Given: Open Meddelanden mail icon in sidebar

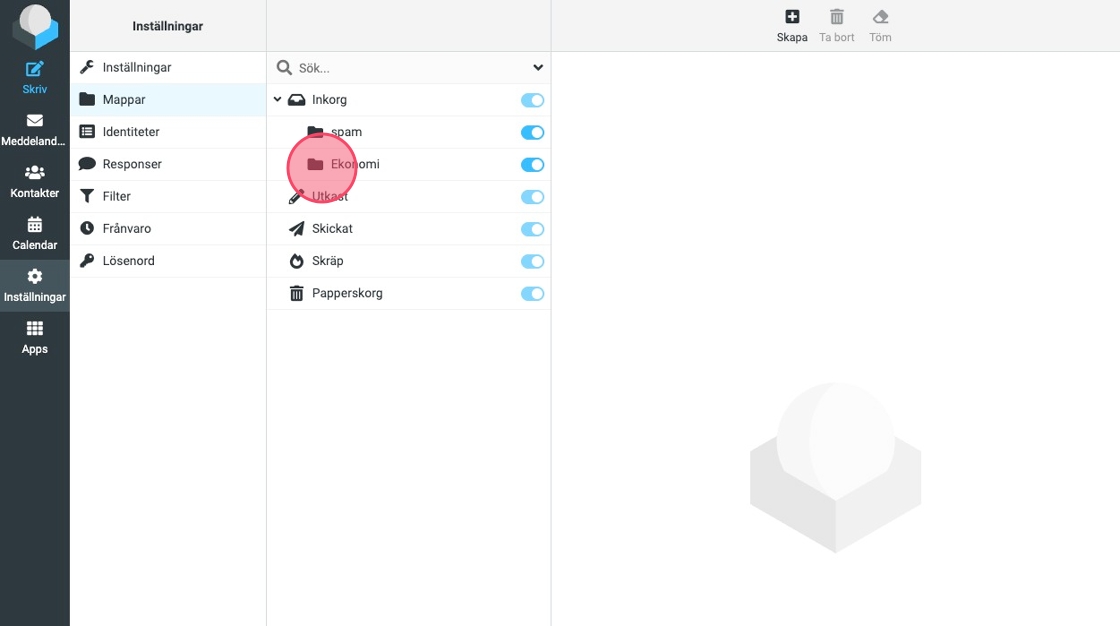Looking at the screenshot, I should 34,121.
